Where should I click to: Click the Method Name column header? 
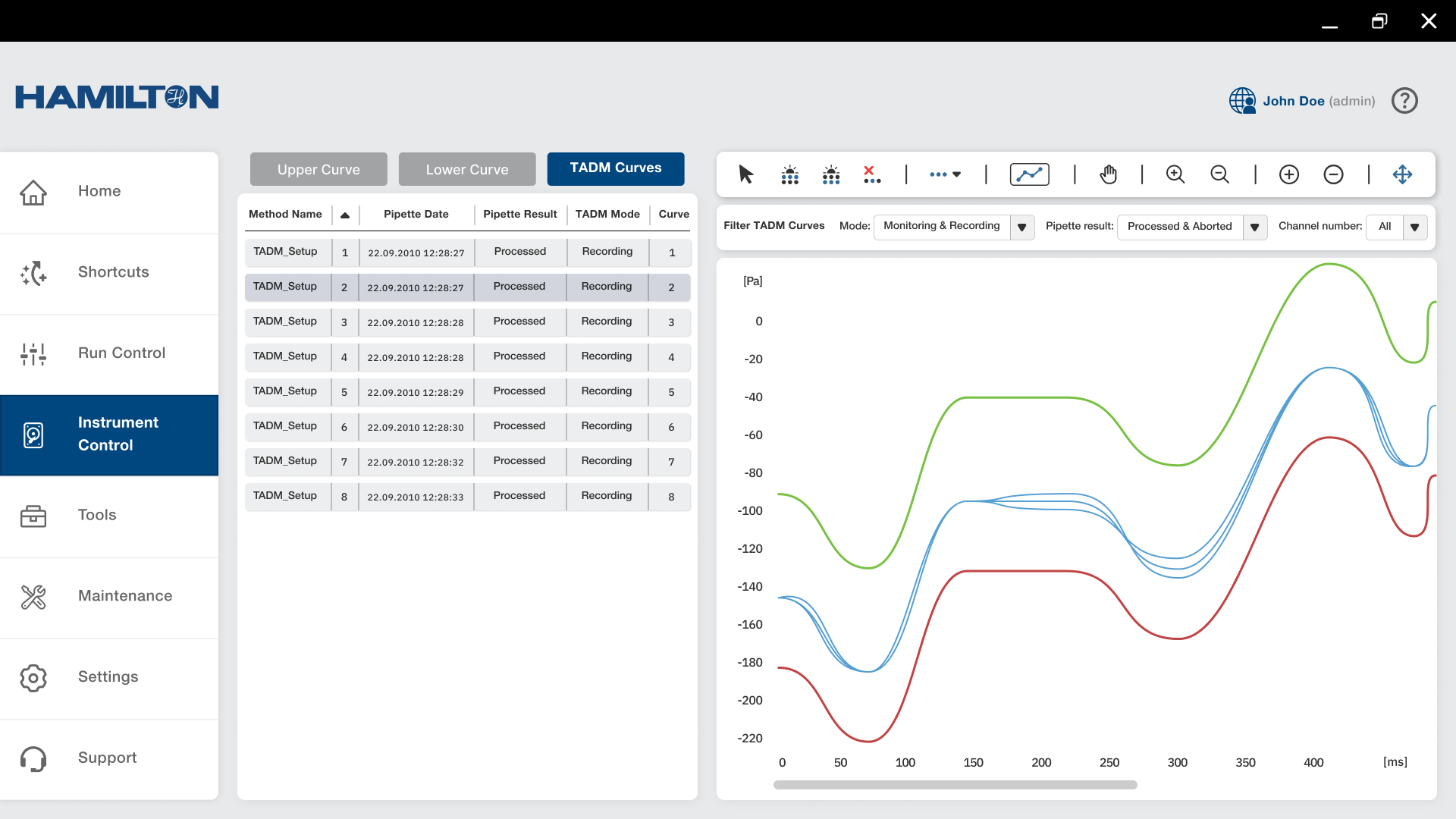pyautogui.click(x=285, y=215)
